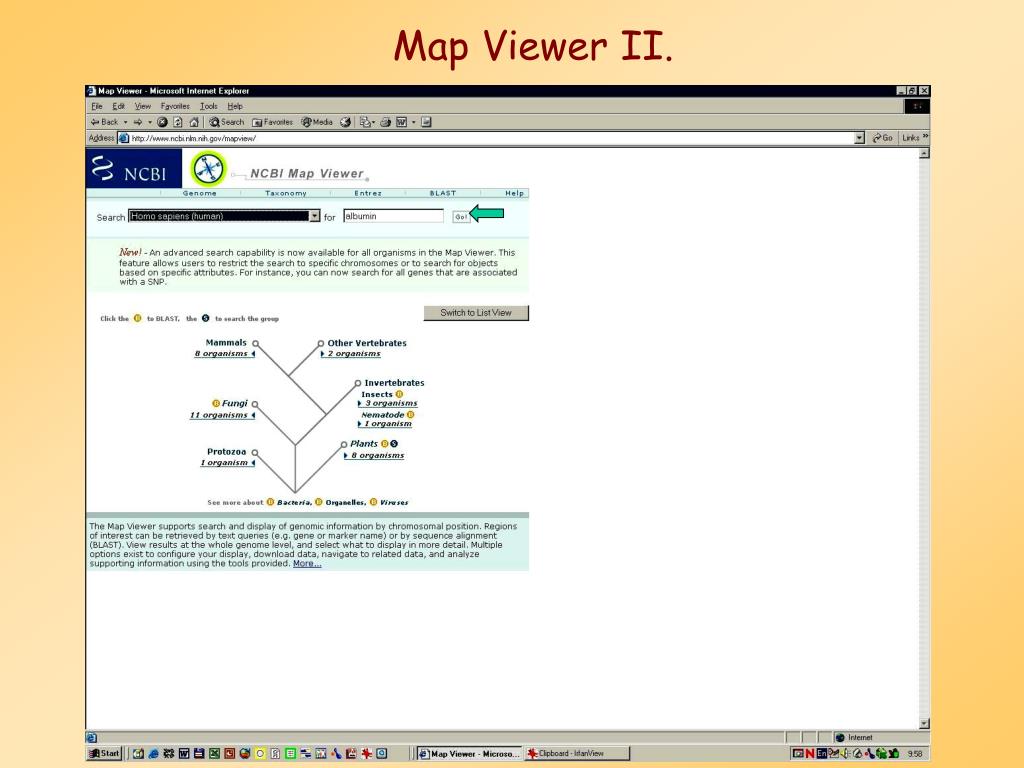
Task: Click the Go! search button
Action: coord(461,217)
